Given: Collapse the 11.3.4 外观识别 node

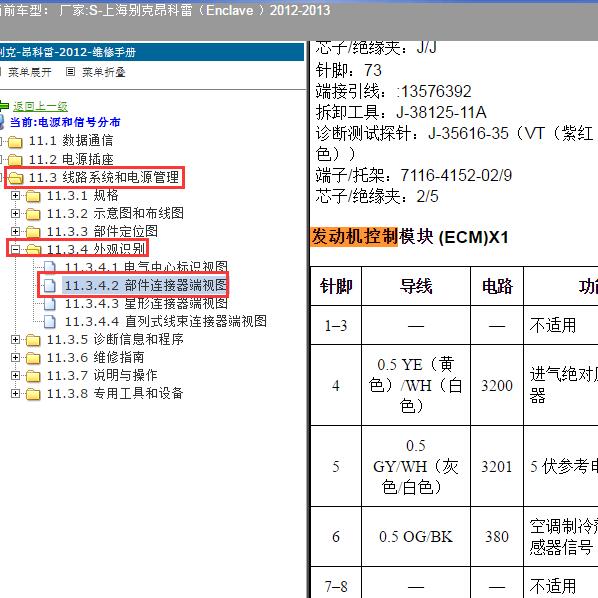Looking at the screenshot, I should coord(15,249).
